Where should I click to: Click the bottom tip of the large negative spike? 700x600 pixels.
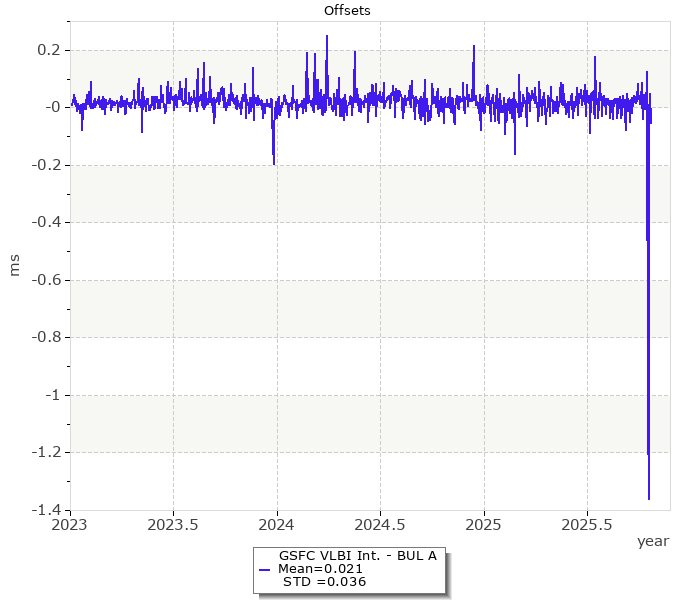click(x=649, y=498)
